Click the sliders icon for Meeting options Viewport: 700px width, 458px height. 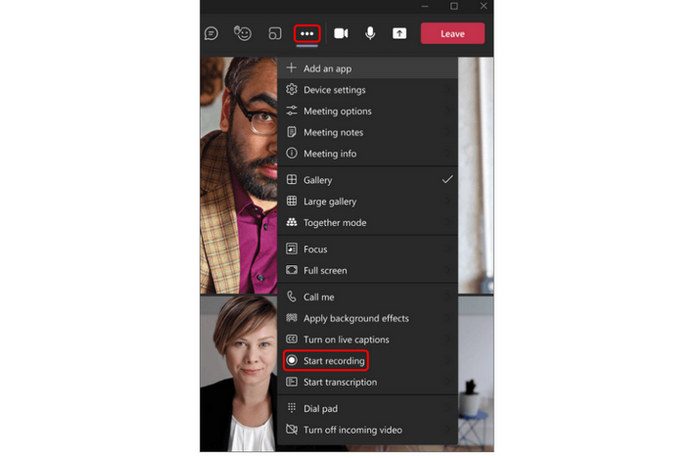tap(292, 111)
